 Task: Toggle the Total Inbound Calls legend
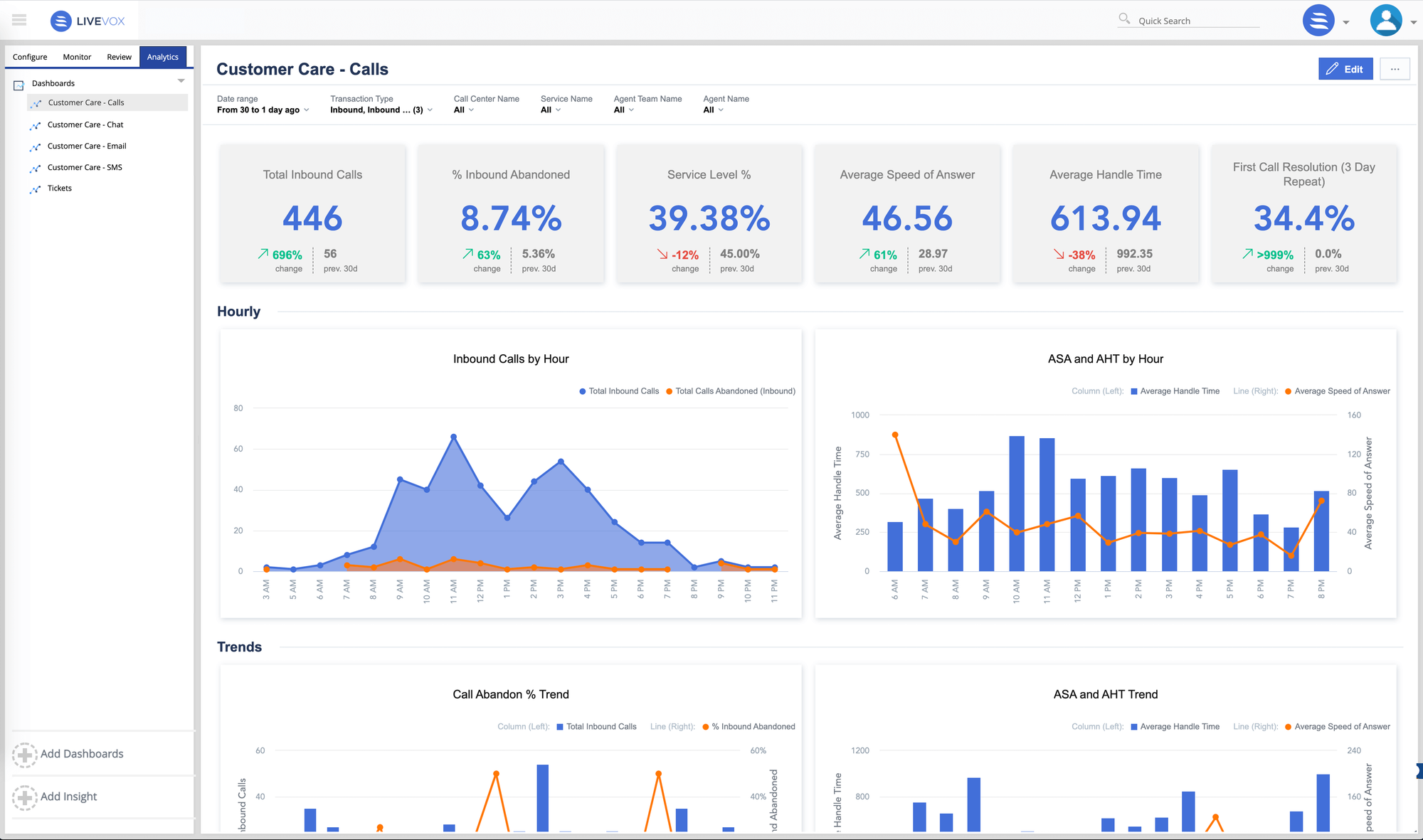coord(618,390)
